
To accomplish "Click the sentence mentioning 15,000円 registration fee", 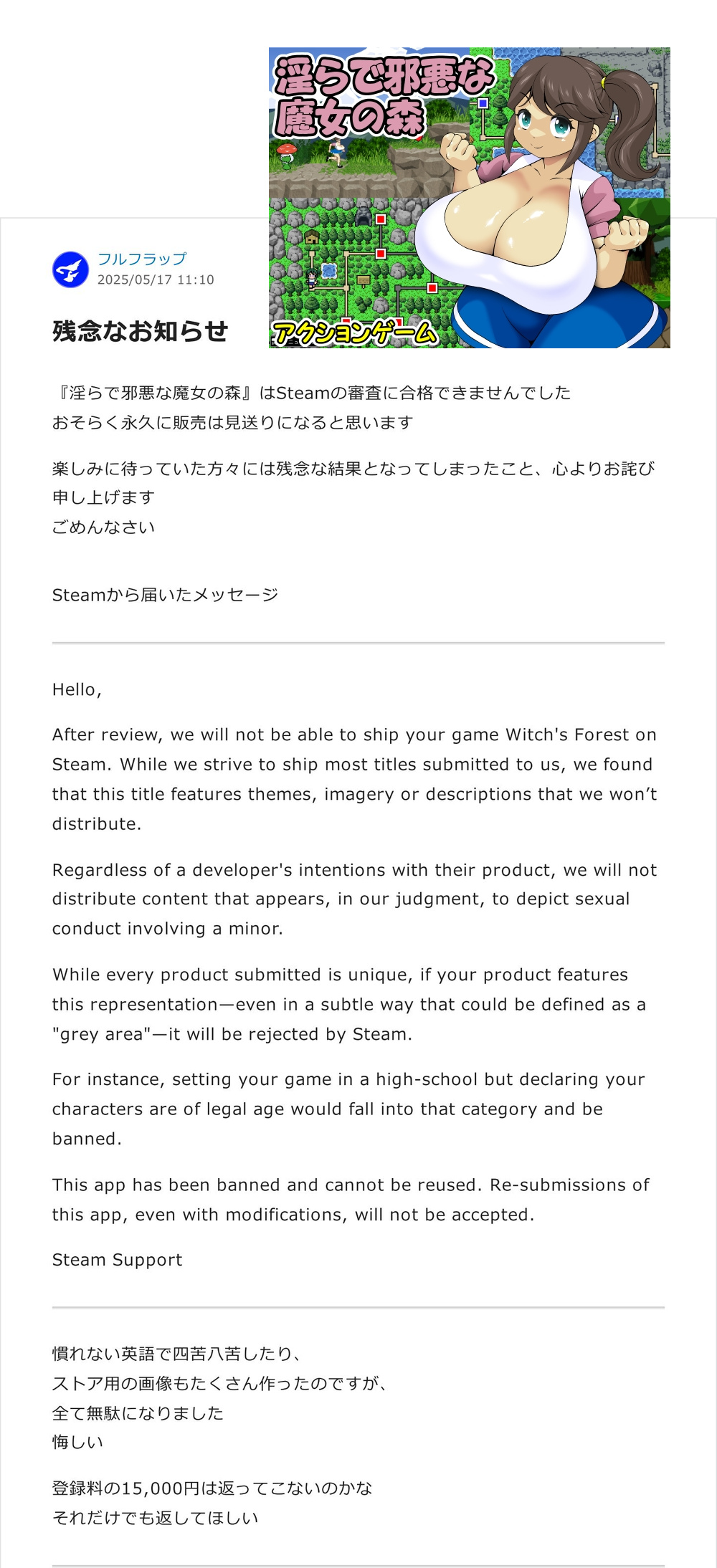I will 212,1488.
